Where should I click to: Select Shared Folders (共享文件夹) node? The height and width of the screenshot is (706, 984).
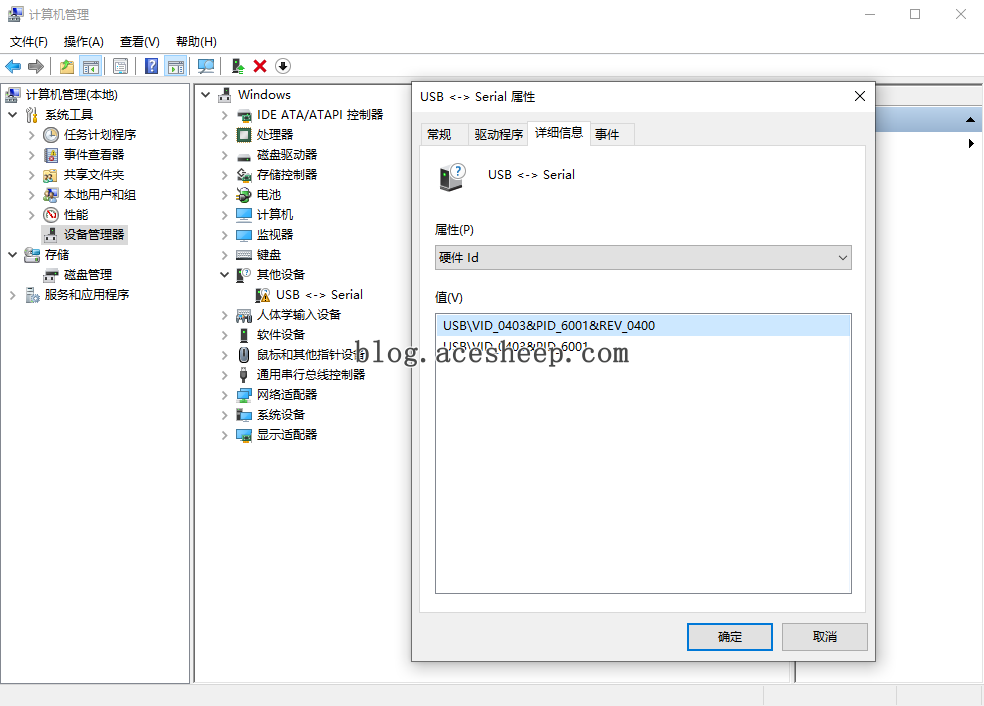(x=94, y=174)
